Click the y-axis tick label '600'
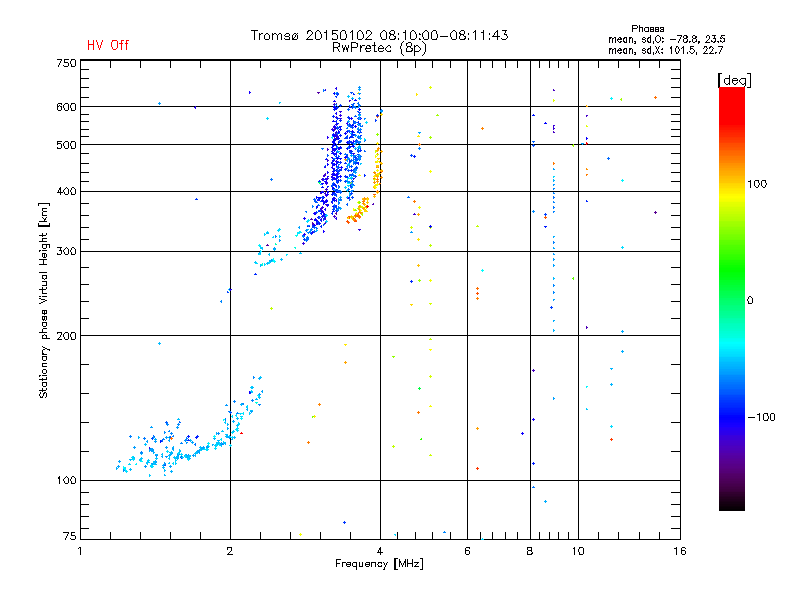This screenshot has width=800, height=600. point(66,107)
